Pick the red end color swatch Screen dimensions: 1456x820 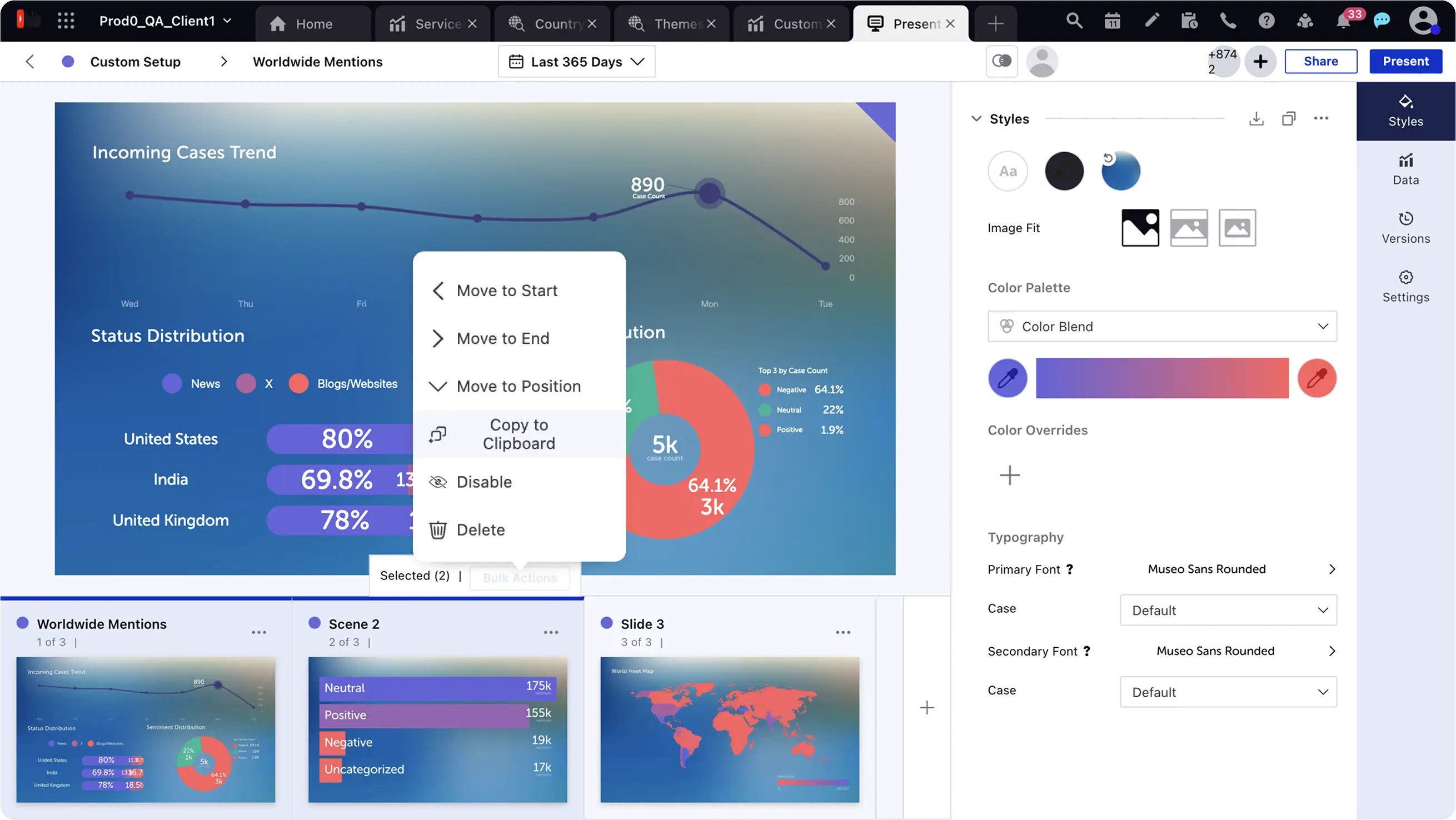(1317, 378)
